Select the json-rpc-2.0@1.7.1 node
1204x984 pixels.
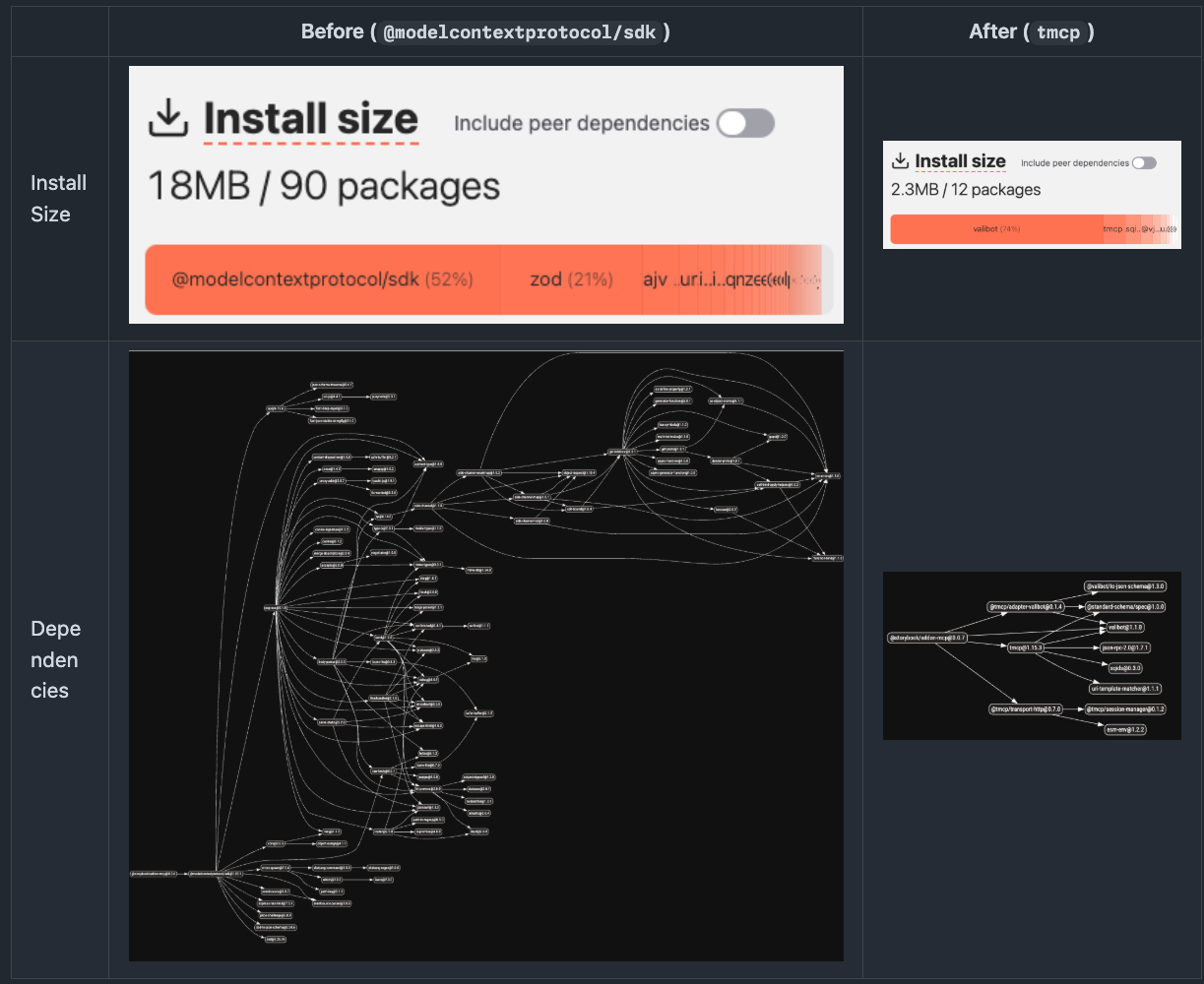(1124, 647)
